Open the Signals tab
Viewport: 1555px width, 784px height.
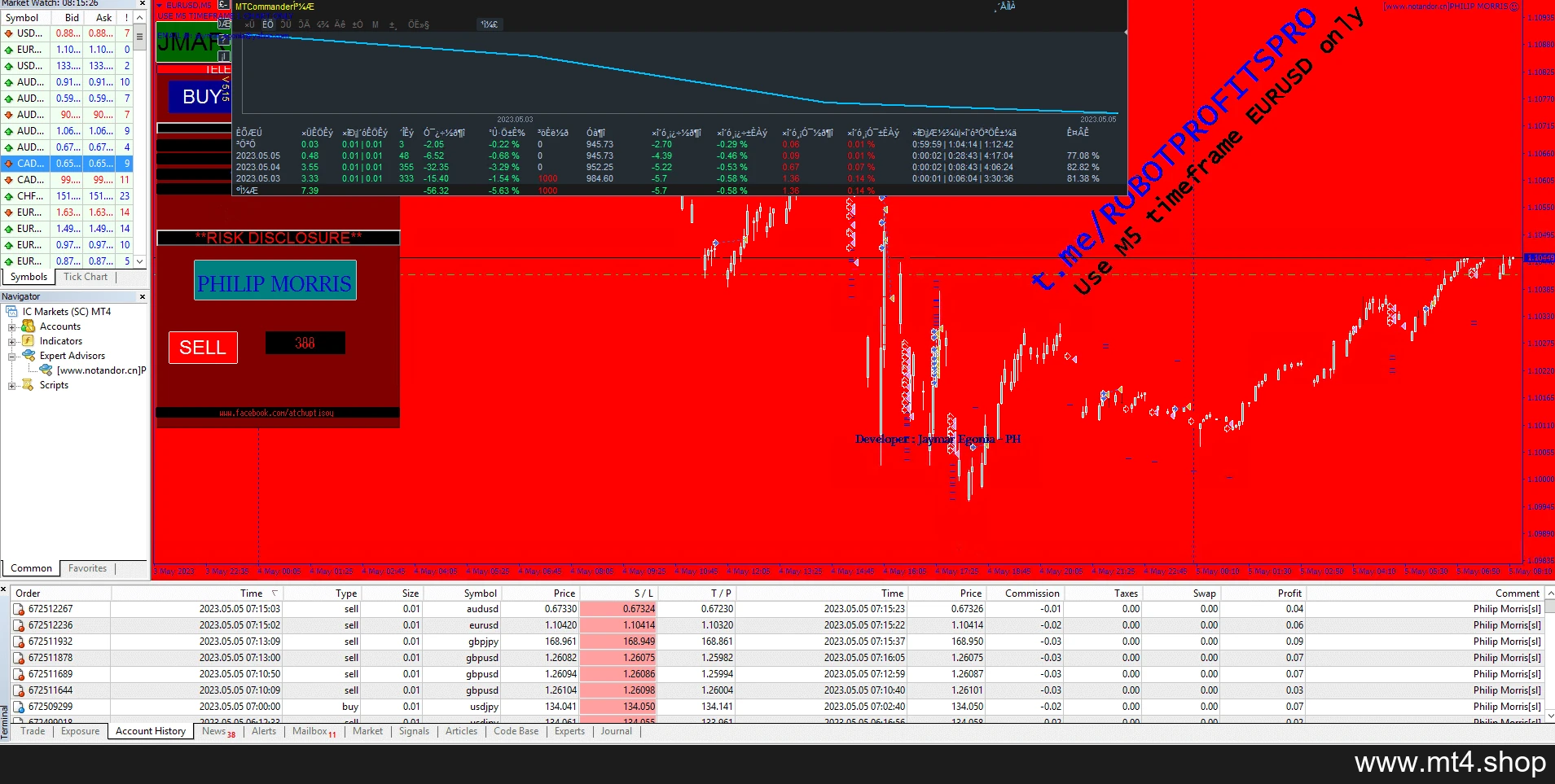[x=414, y=731]
